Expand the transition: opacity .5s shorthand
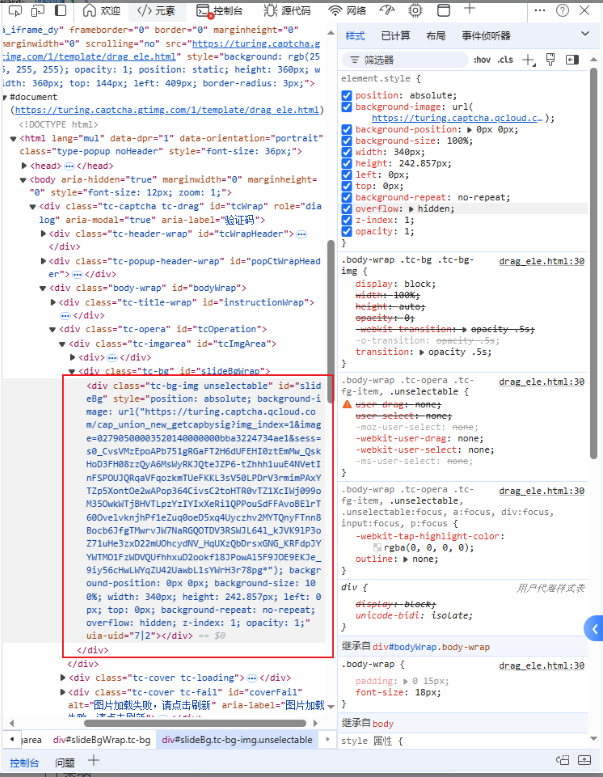Screen dimensions: 603x777 pyautogui.click(x=422, y=352)
